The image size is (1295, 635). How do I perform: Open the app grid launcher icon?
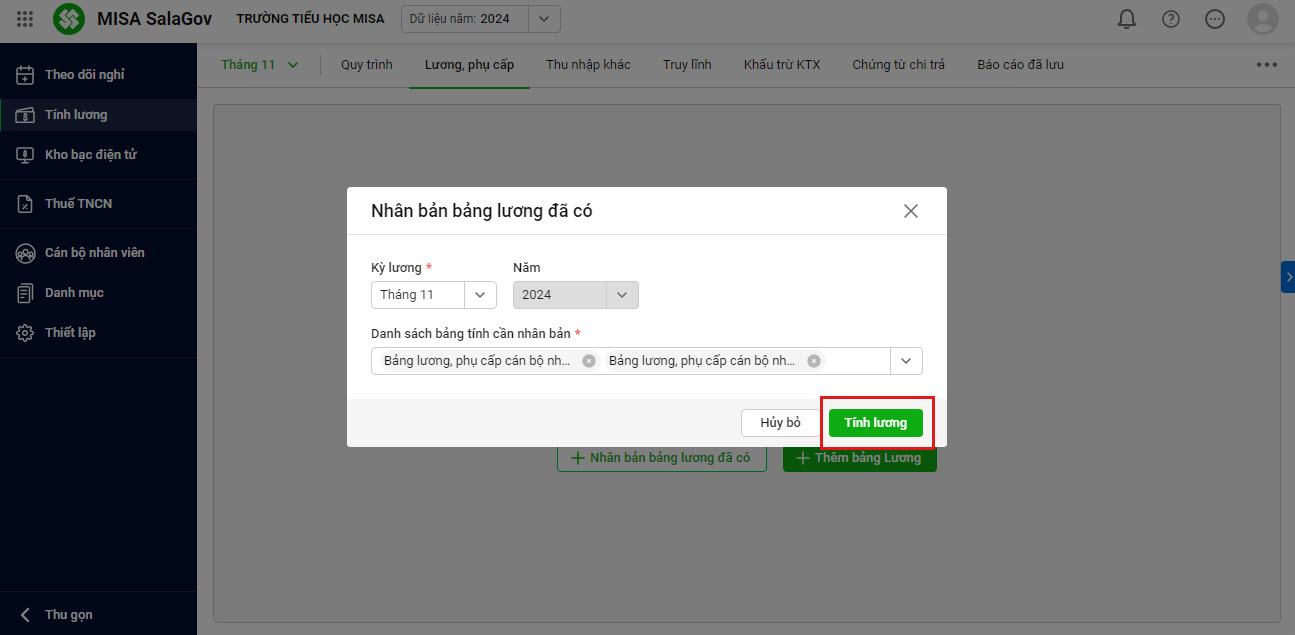click(x=25, y=19)
